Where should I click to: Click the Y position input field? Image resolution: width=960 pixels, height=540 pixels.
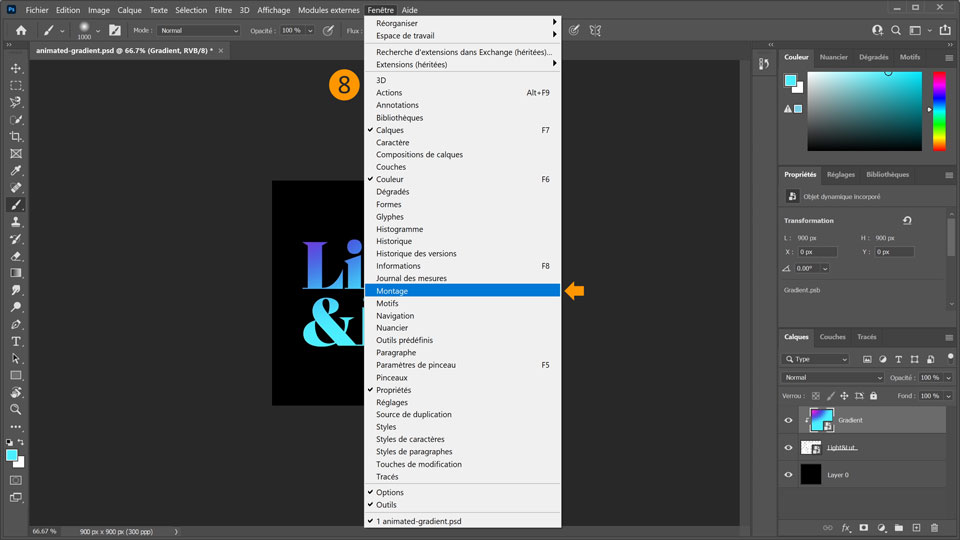pyautogui.click(x=894, y=252)
